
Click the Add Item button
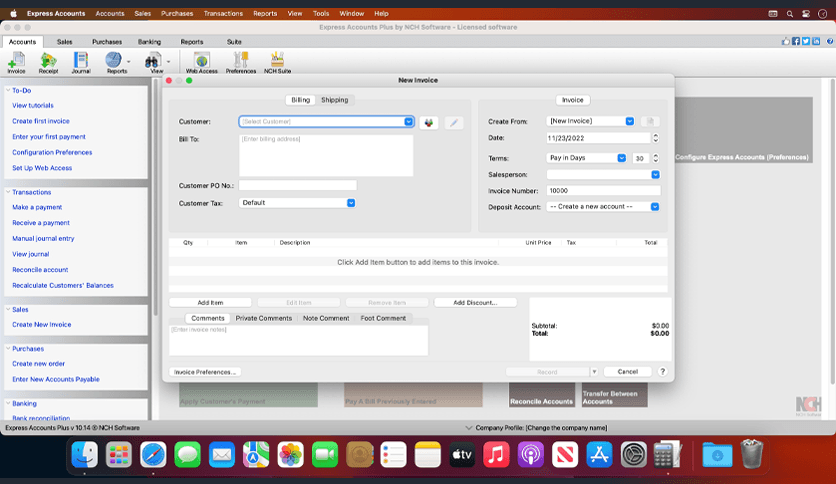(x=210, y=302)
